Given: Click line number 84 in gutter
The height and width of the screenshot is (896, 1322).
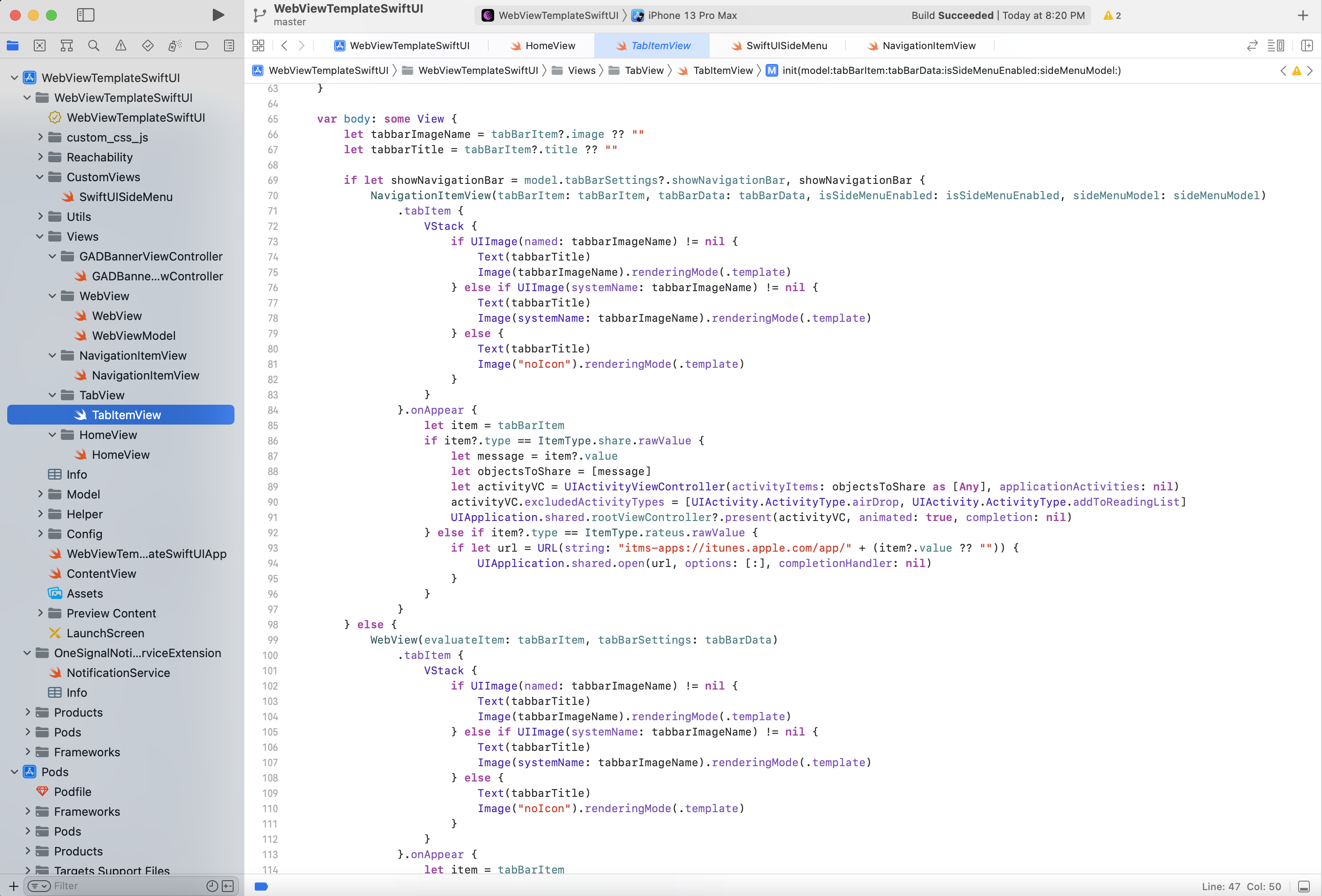Looking at the screenshot, I should [272, 410].
